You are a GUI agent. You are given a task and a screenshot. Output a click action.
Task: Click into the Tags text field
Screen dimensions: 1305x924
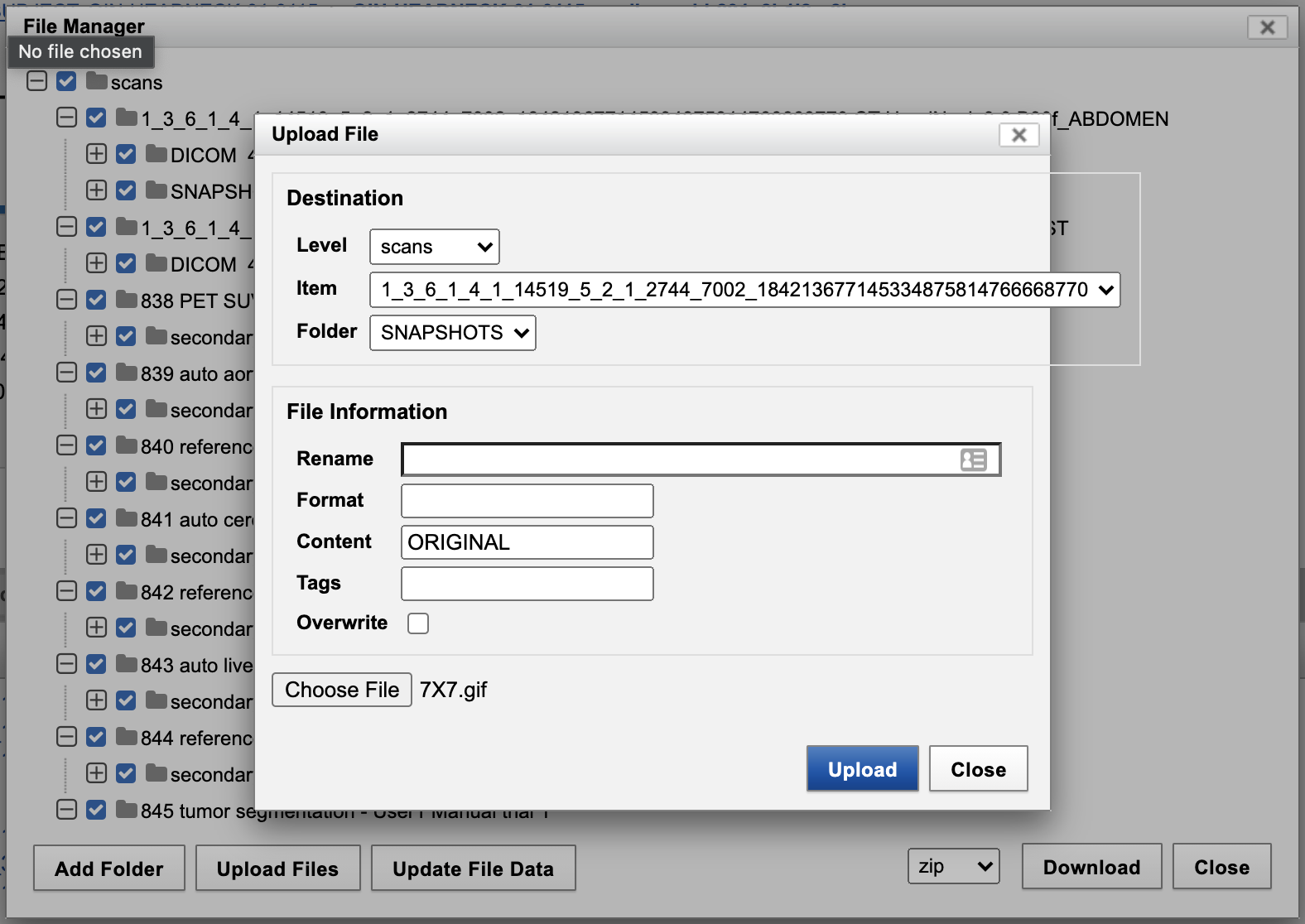tap(527, 584)
